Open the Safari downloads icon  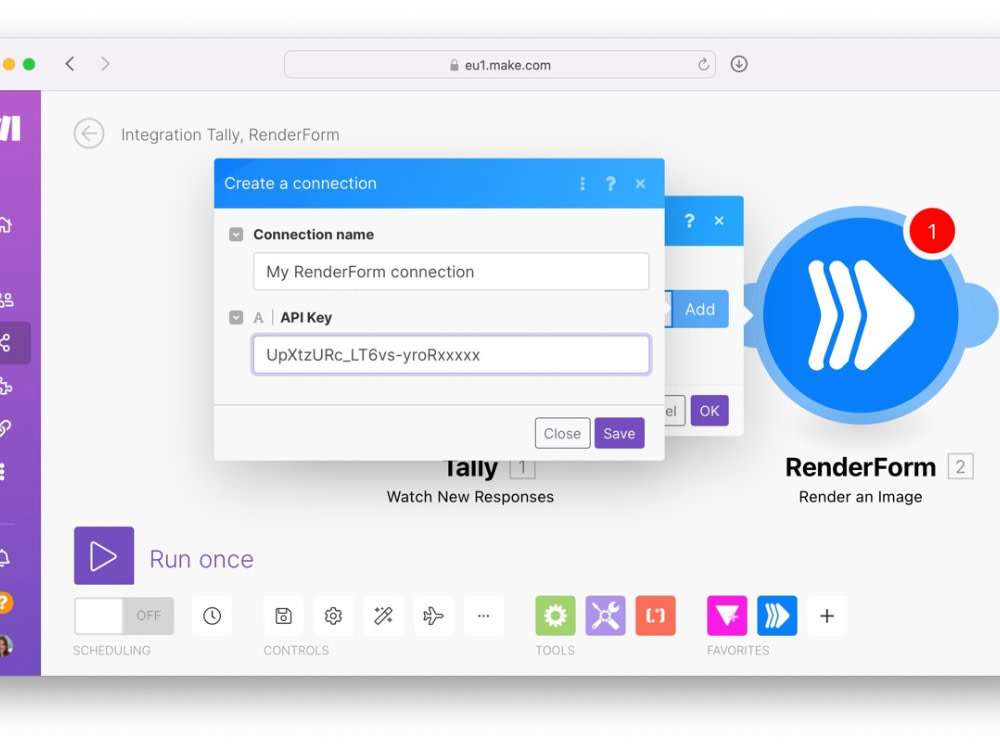click(739, 64)
